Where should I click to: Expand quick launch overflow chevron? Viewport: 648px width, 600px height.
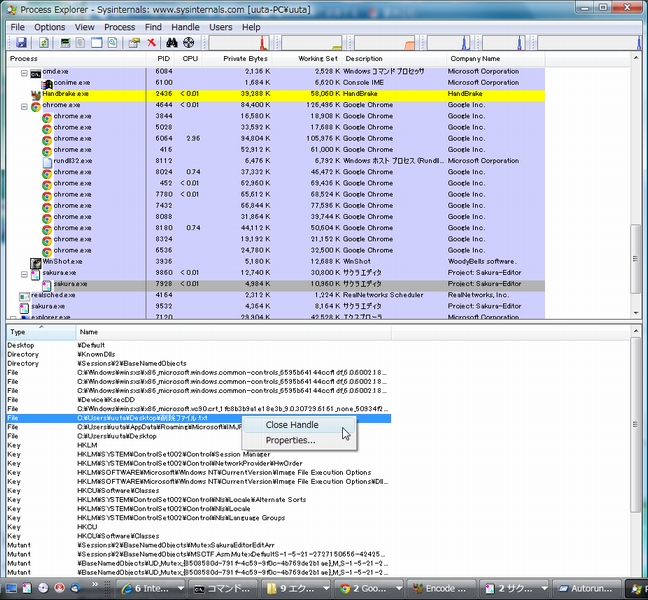95,584
